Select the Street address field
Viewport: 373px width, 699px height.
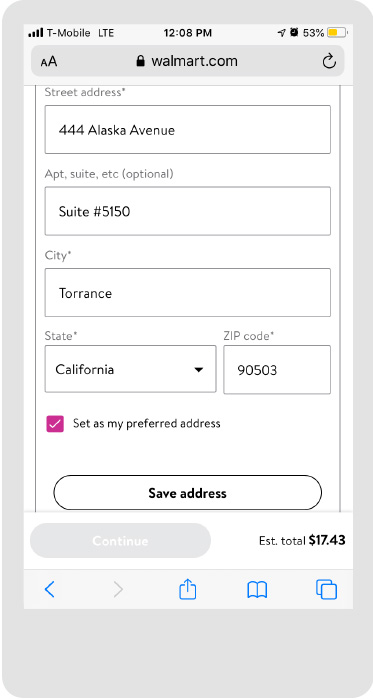(x=188, y=130)
